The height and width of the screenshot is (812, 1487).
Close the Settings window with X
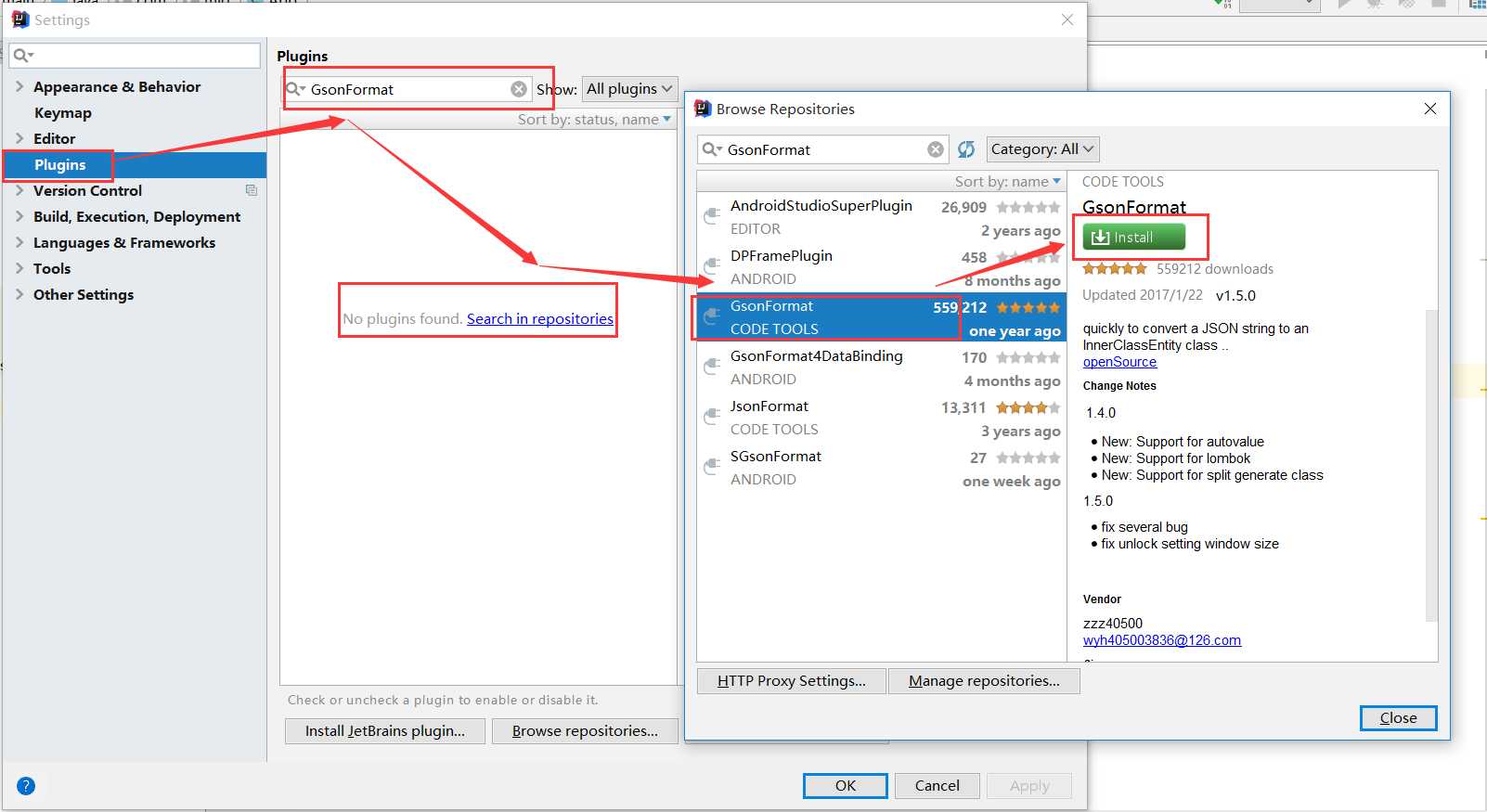click(x=1067, y=19)
